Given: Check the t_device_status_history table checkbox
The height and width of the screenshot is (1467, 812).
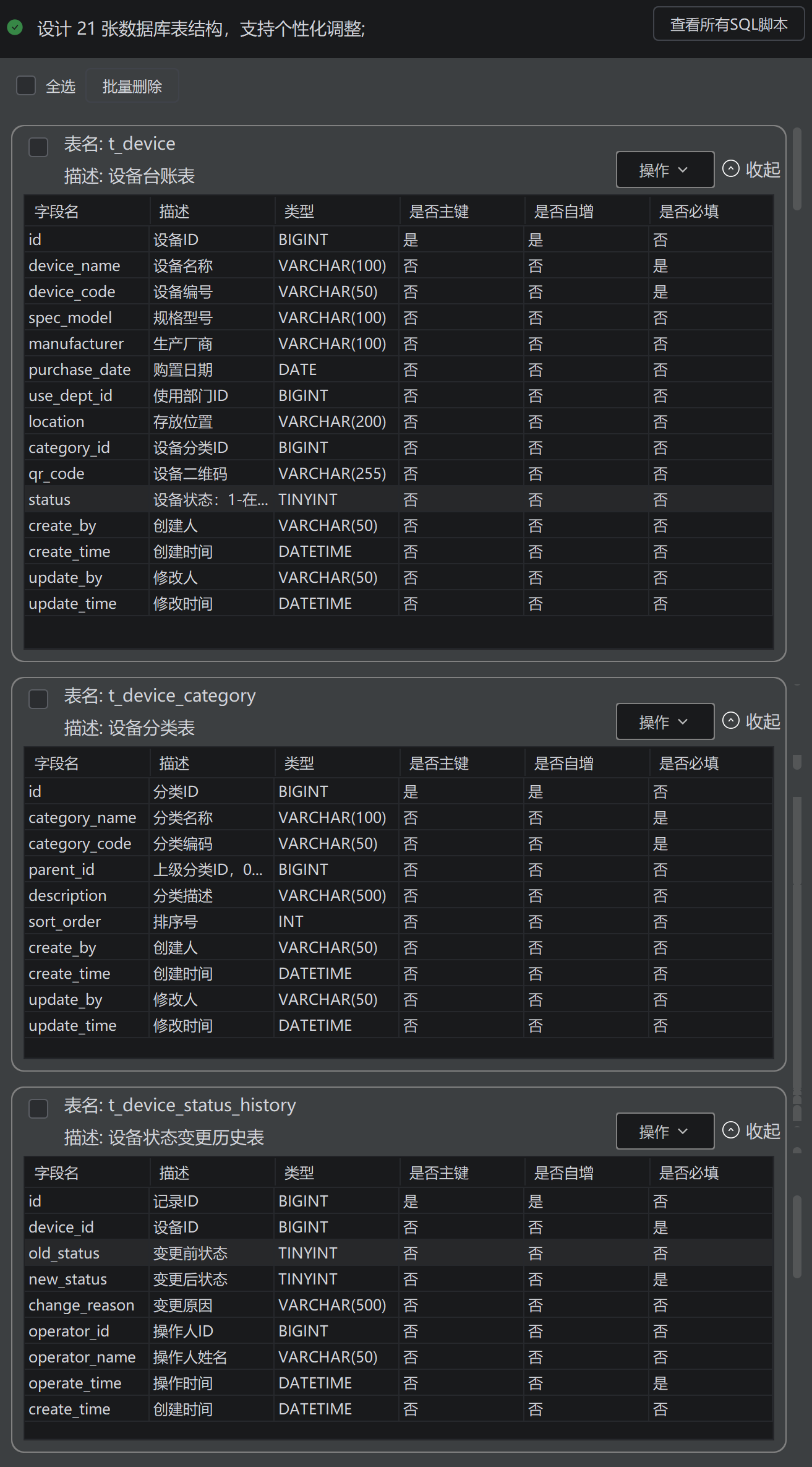Looking at the screenshot, I should click(x=38, y=1108).
